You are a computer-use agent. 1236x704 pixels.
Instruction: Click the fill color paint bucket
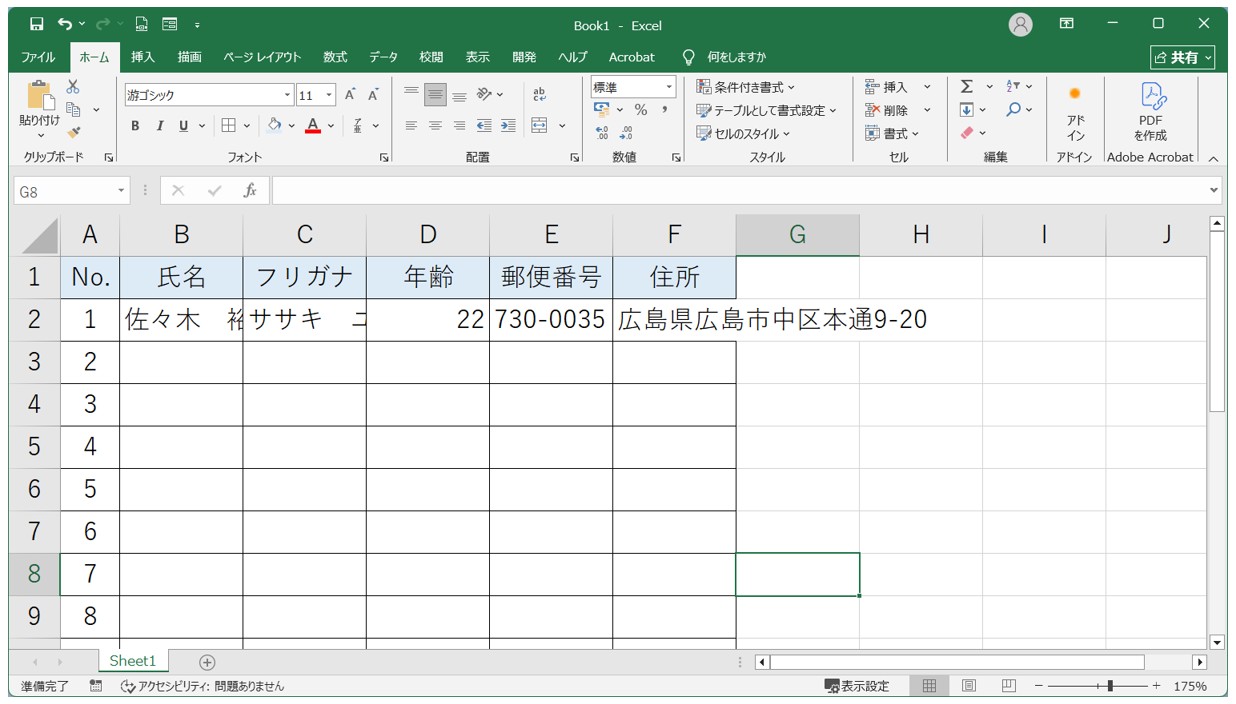pyautogui.click(x=275, y=126)
